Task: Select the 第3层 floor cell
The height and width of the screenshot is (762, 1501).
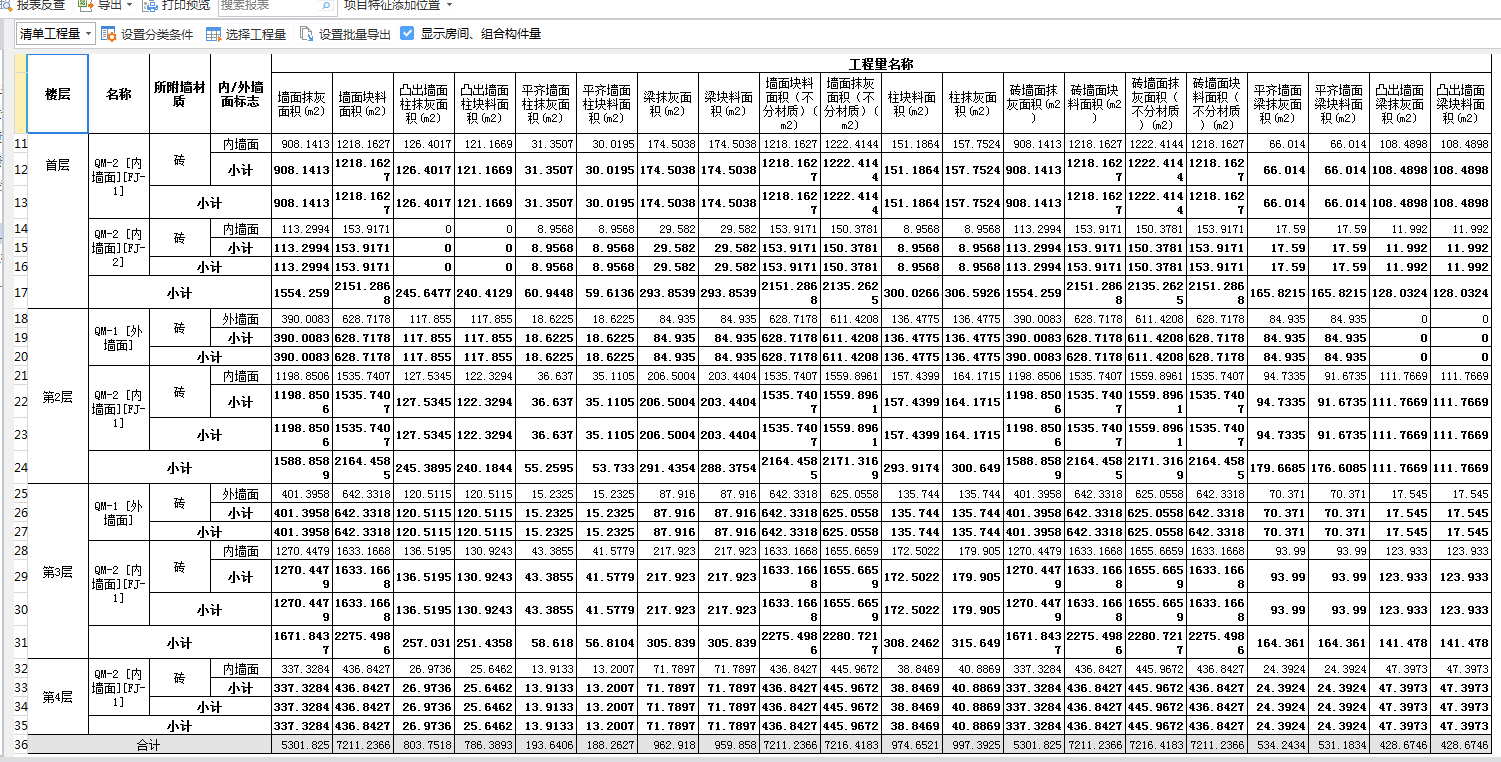Action: coord(58,572)
